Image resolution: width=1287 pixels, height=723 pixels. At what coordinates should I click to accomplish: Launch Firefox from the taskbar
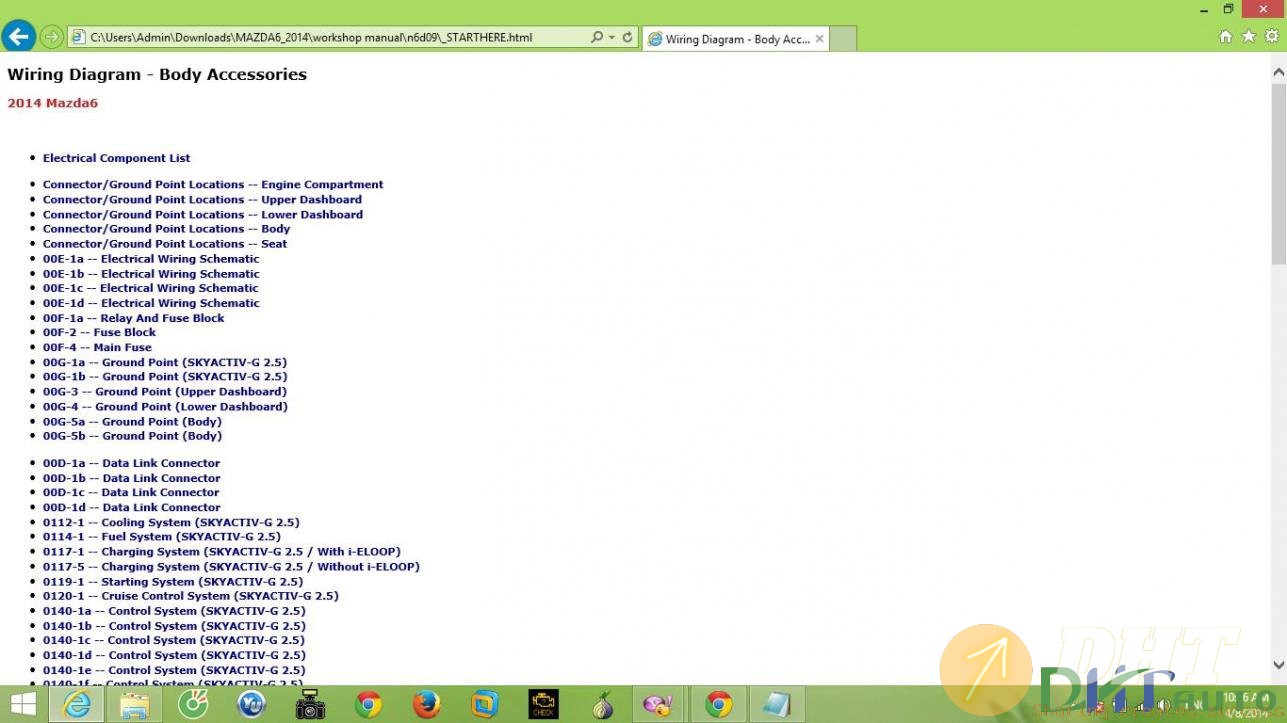pos(427,704)
